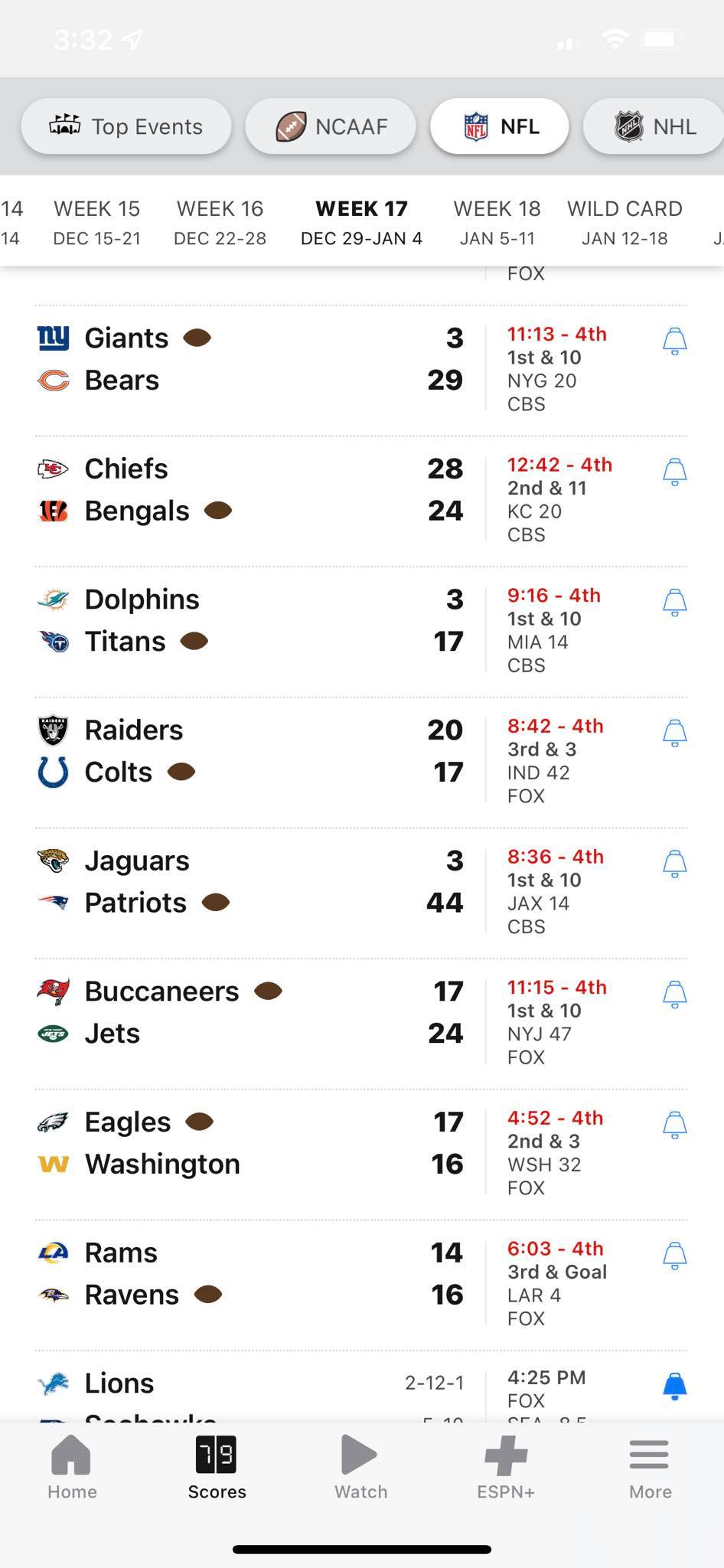The image size is (724, 1568).
Task: Tap the Raiders team logo
Action: [x=53, y=730]
